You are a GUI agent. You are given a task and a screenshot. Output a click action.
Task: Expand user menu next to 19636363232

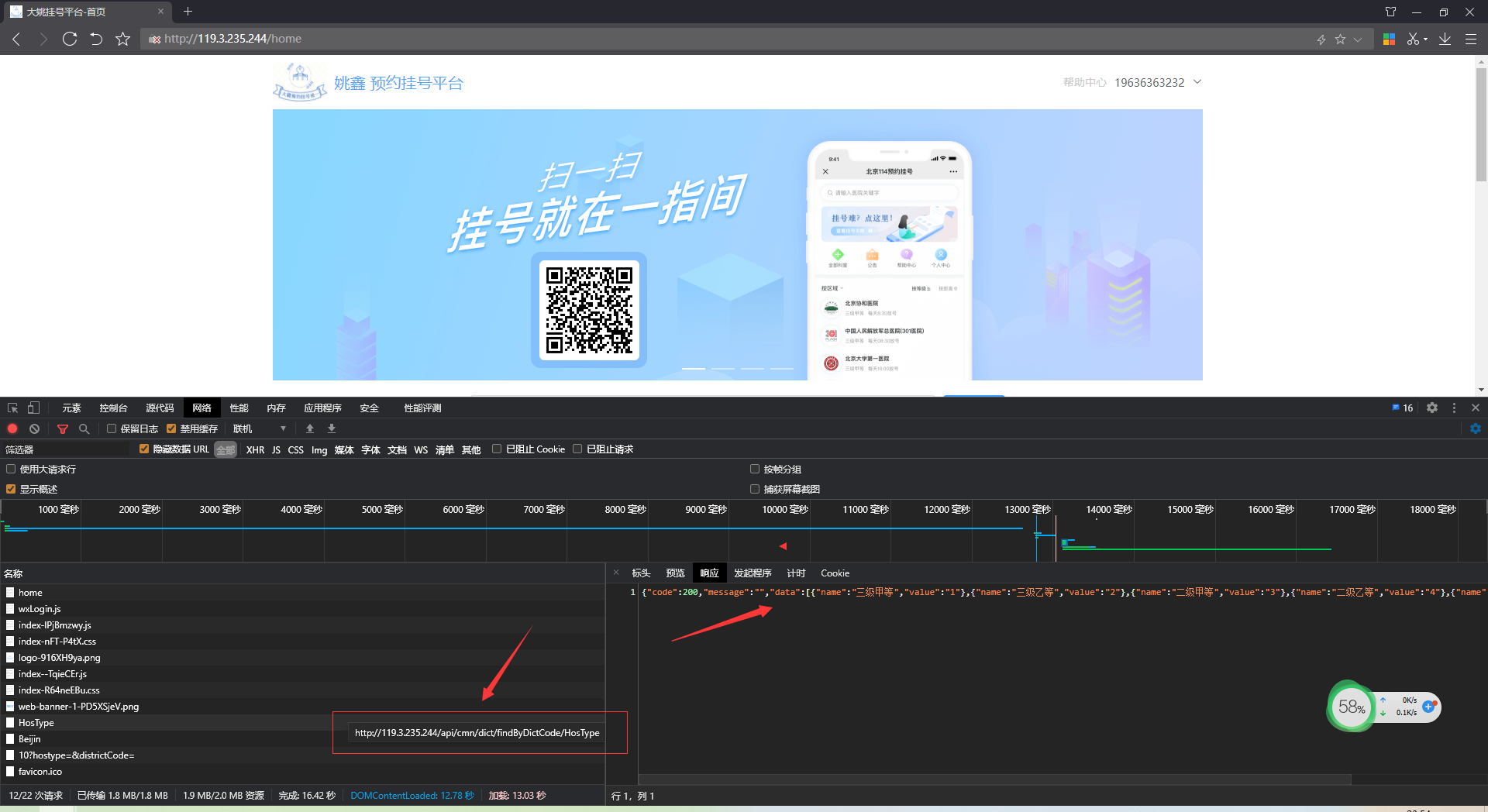pyautogui.click(x=1197, y=81)
